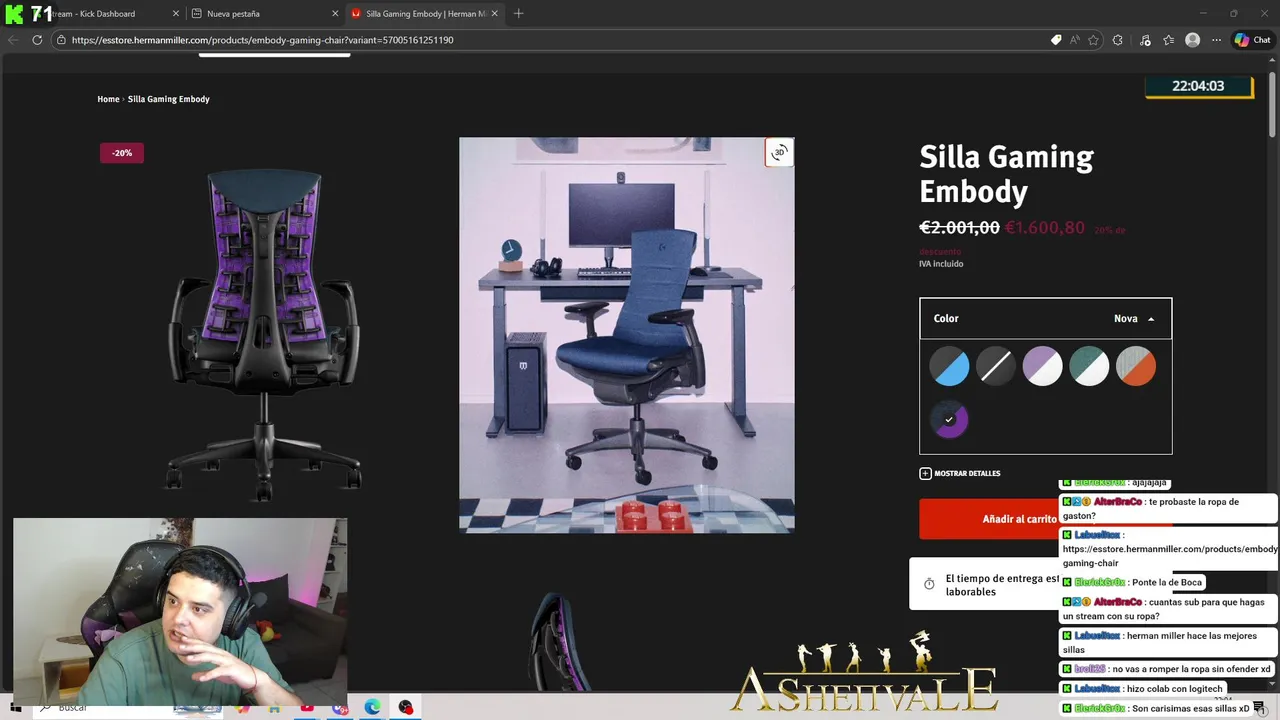Open the YouTube taskbar icon
Image resolution: width=1280 pixels, height=720 pixels.
click(307, 707)
